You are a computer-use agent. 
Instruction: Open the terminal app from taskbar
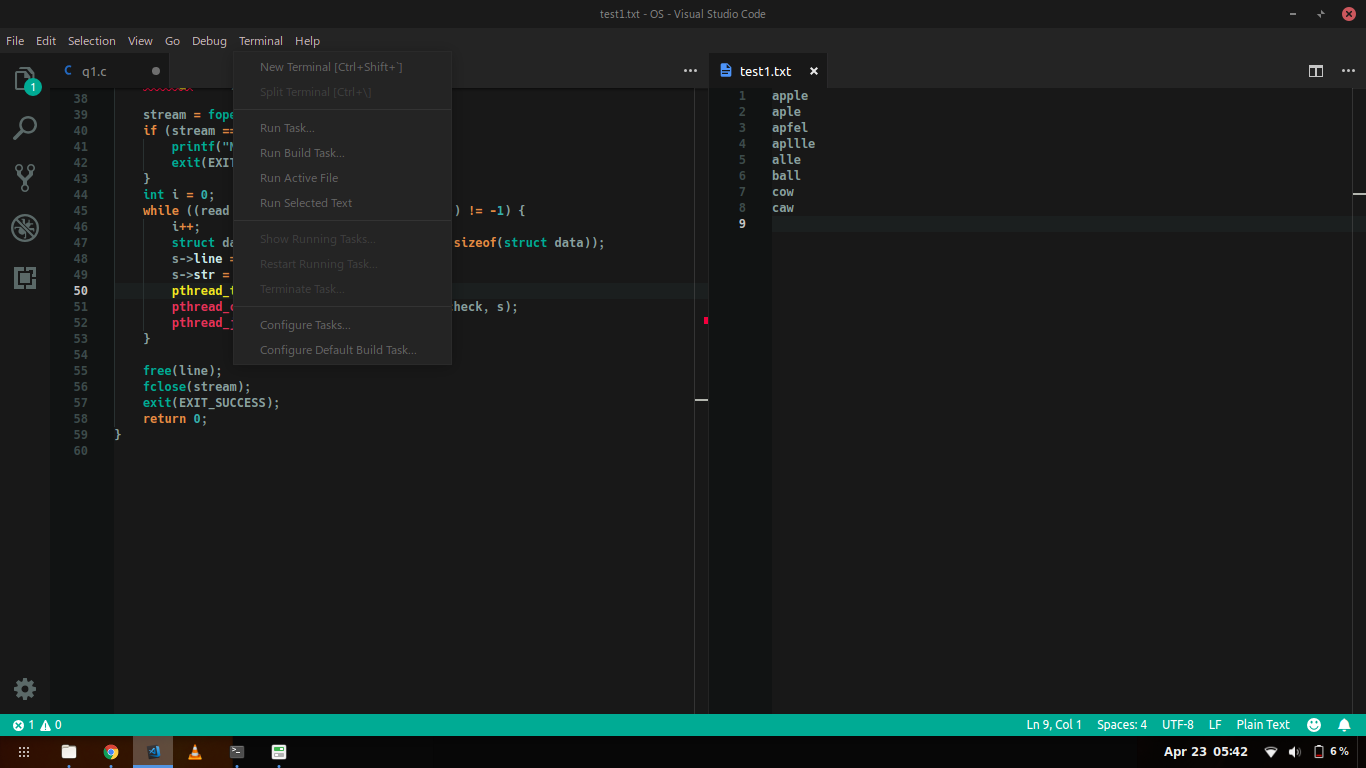[x=237, y=752]
